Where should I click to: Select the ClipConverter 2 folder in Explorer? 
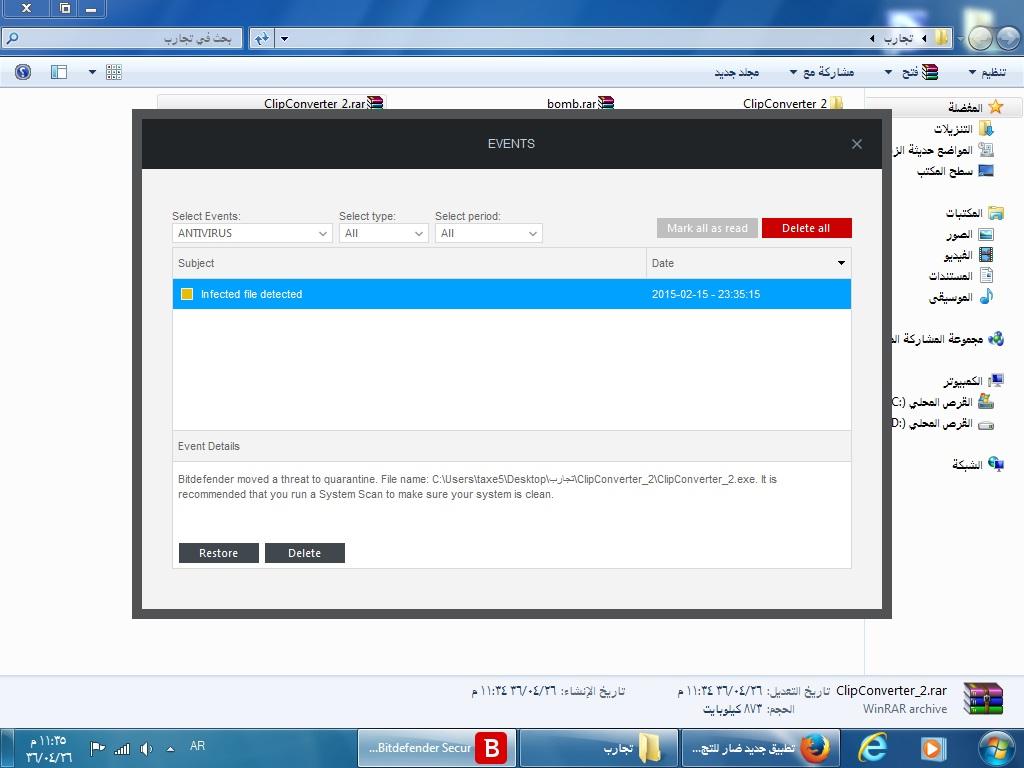point(793,103)
